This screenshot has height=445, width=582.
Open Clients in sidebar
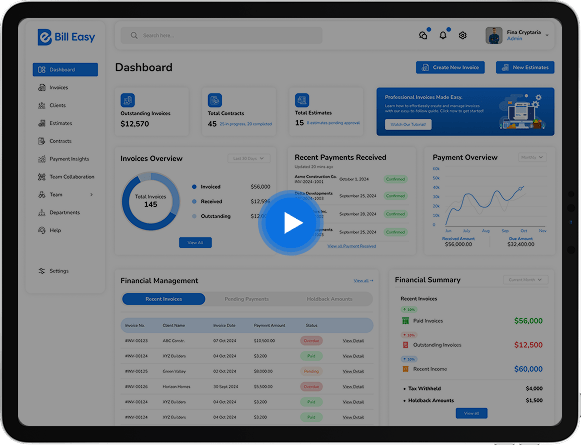(58, 105)
